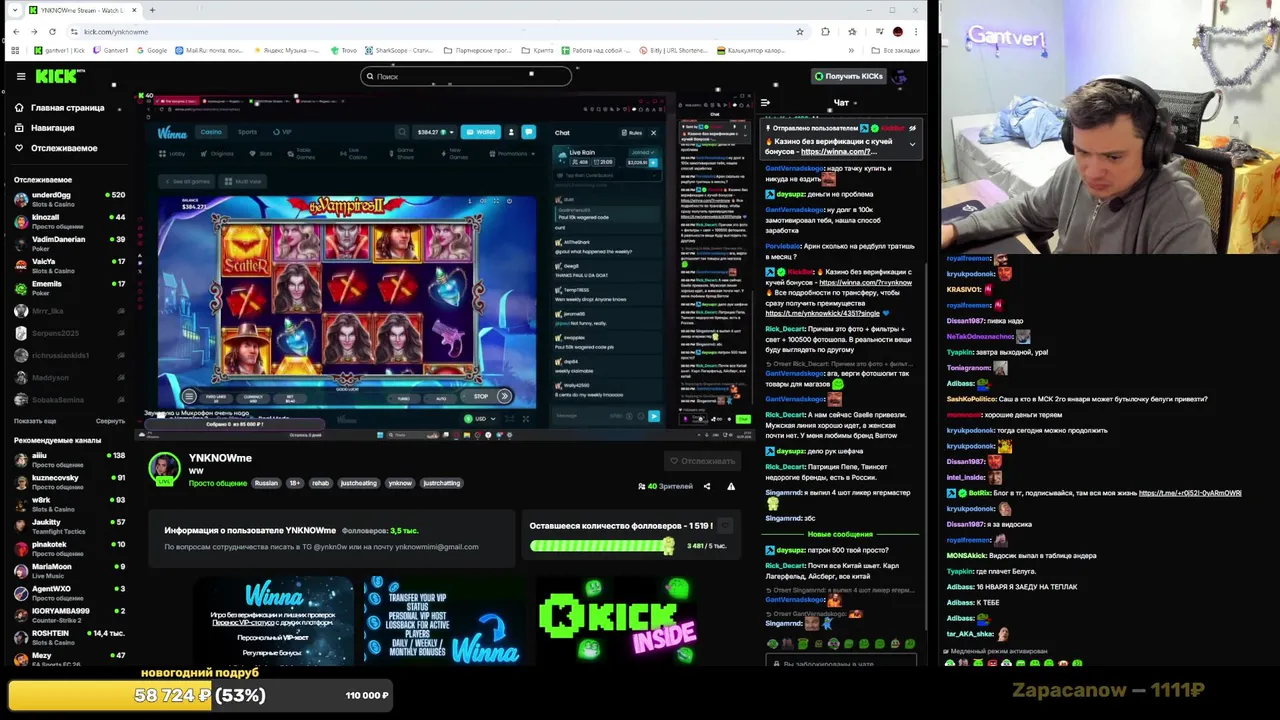Open the user profile avatar menu
1280x720 pixels.
(x=900, y=76)
